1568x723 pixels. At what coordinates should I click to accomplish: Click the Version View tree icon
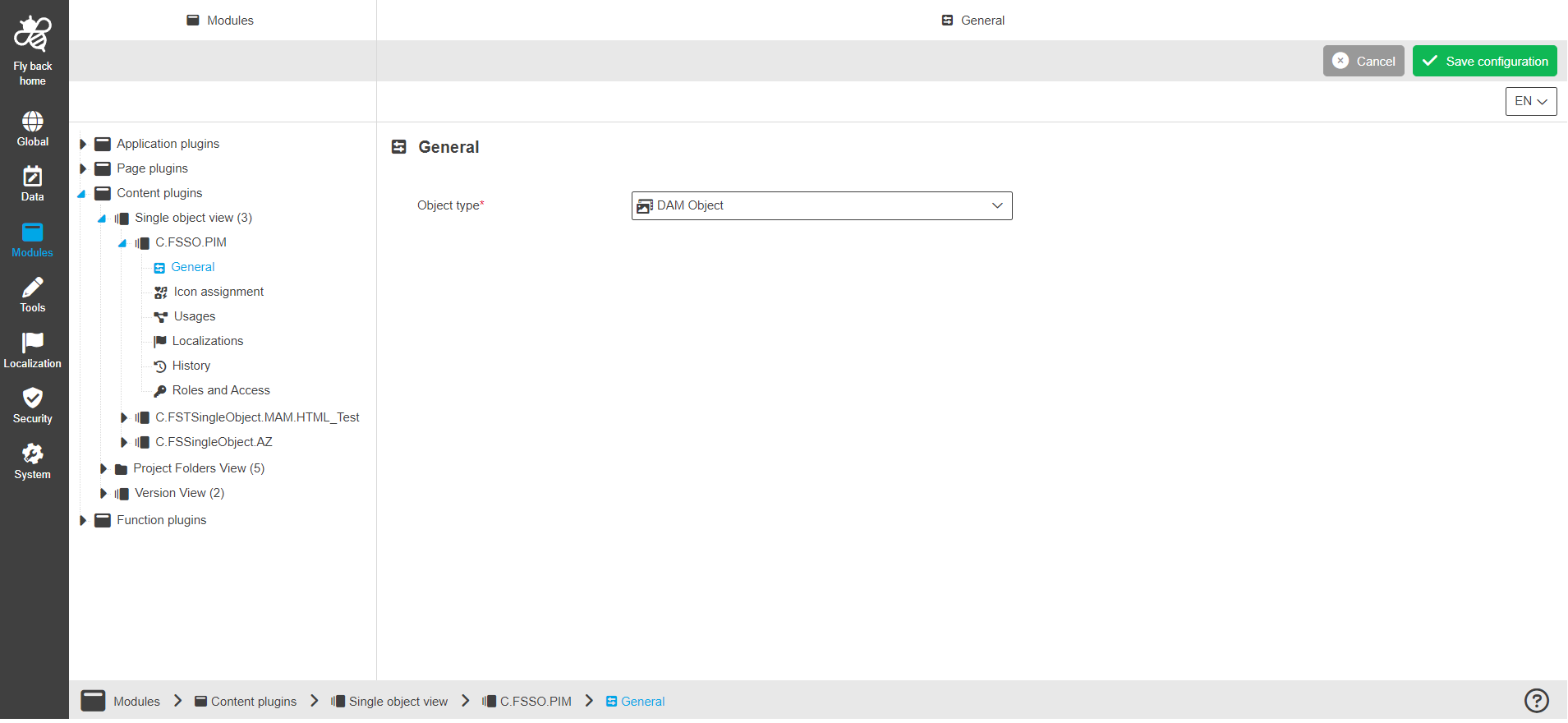pos(122,494)
